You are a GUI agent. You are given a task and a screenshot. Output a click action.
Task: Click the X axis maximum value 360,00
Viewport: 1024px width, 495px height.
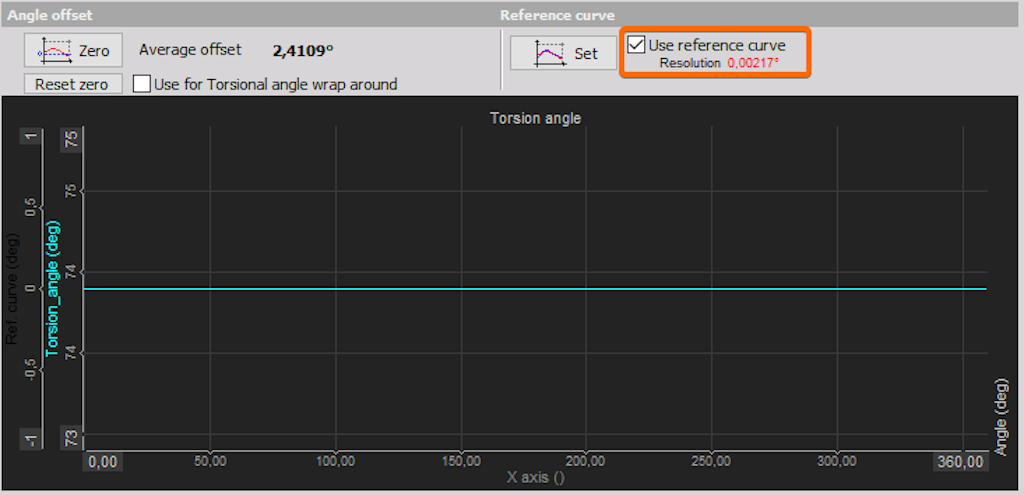[963, 462]
